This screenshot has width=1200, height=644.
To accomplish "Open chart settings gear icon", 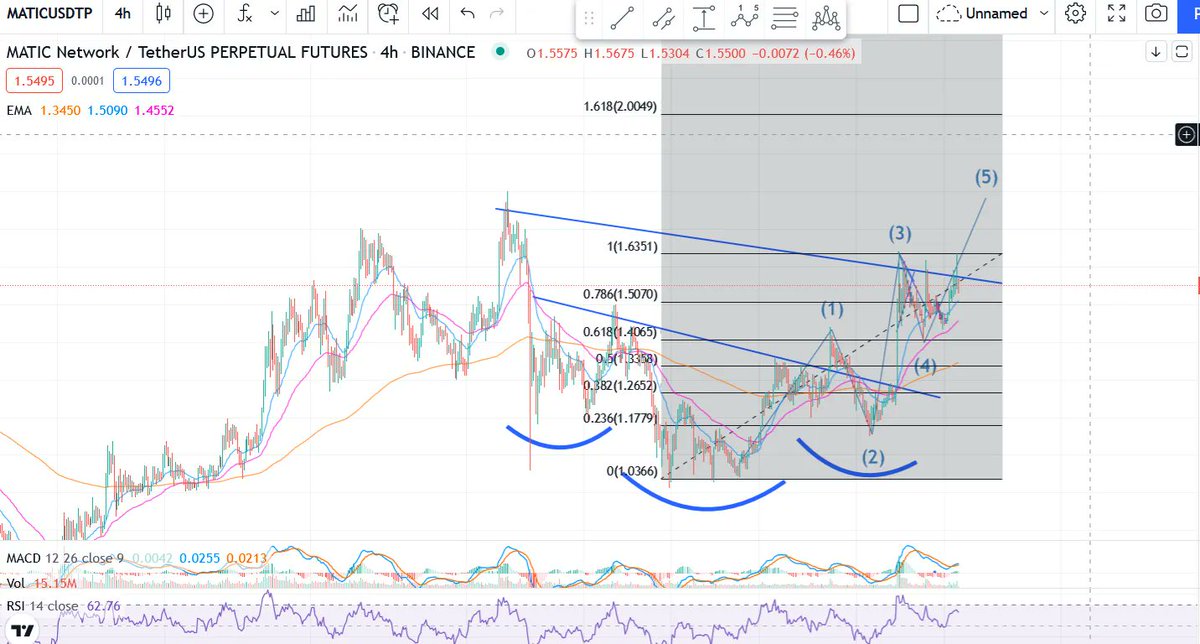I will coord(1076,14).
